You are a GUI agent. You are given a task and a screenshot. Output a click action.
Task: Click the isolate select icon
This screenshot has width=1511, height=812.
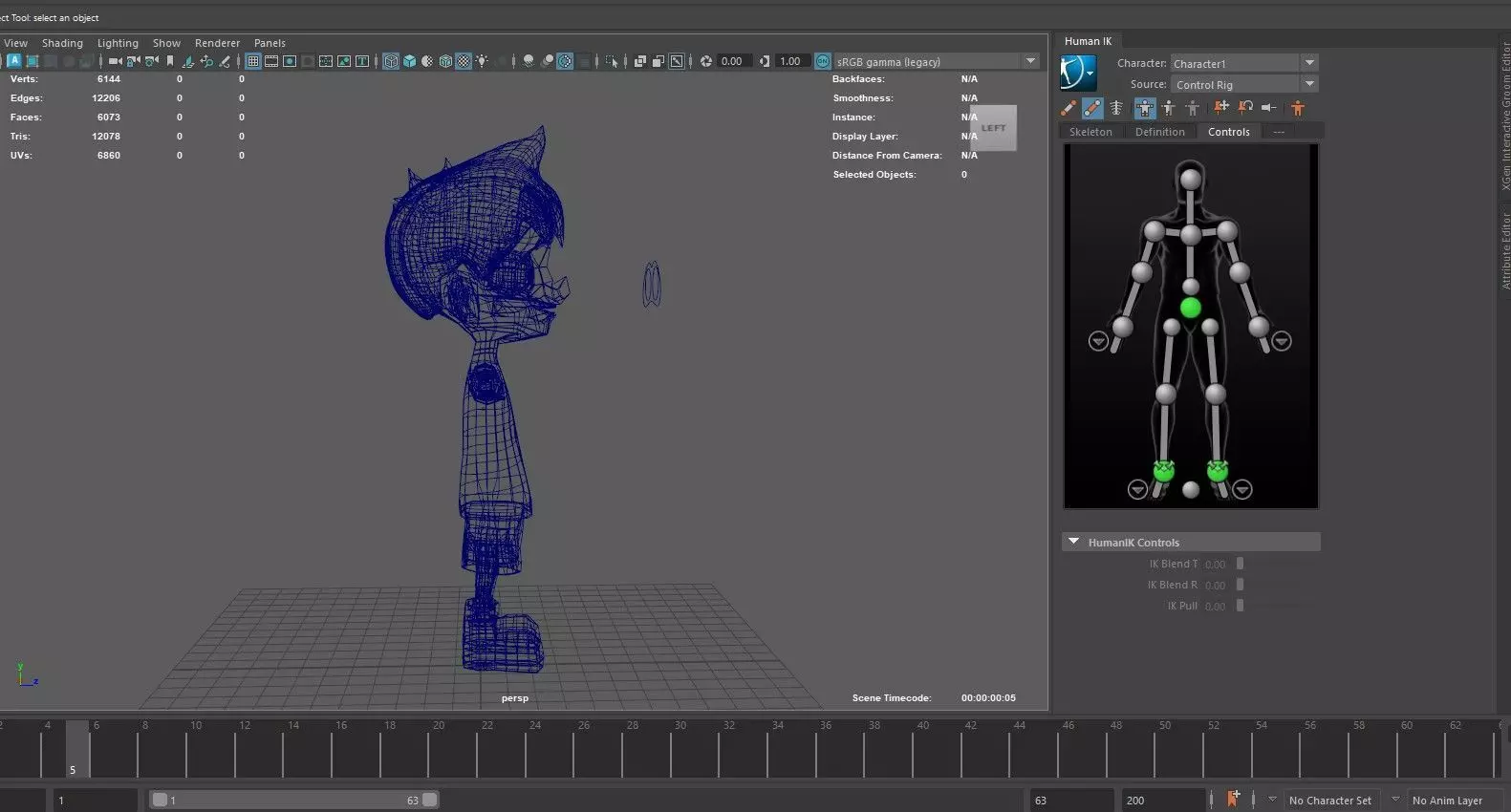coord(613,61)
